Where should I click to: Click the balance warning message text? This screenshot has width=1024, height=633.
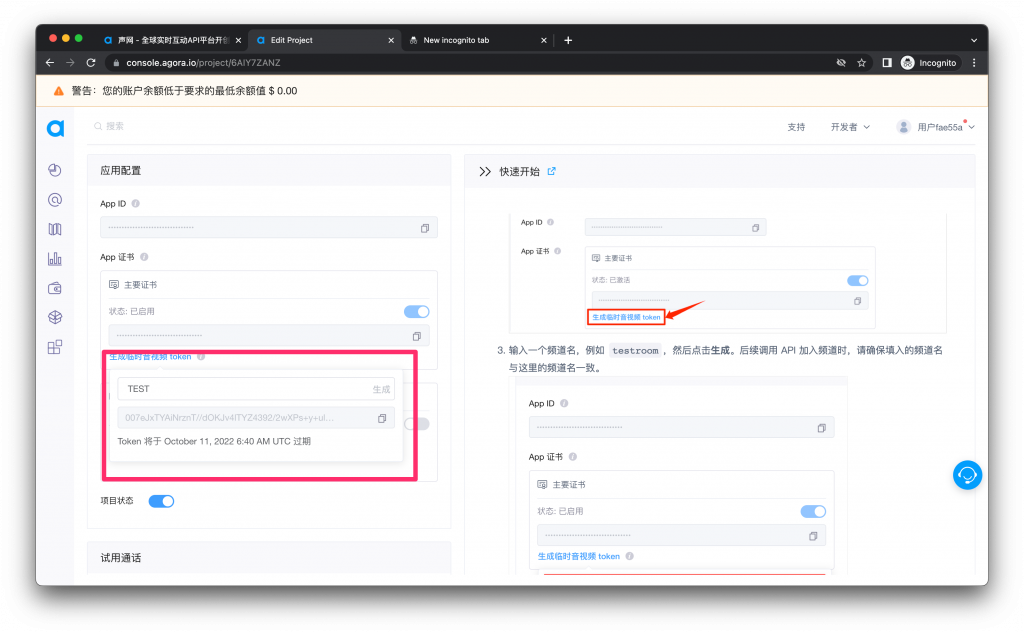pos(184,91)
